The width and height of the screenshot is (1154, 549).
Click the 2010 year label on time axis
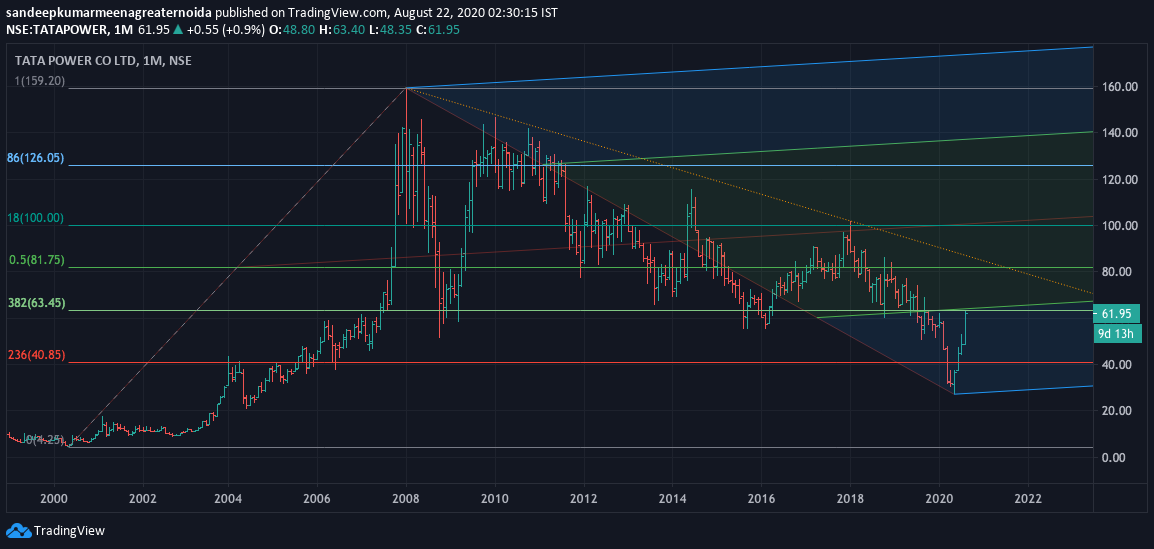click(x=495, y=499)
